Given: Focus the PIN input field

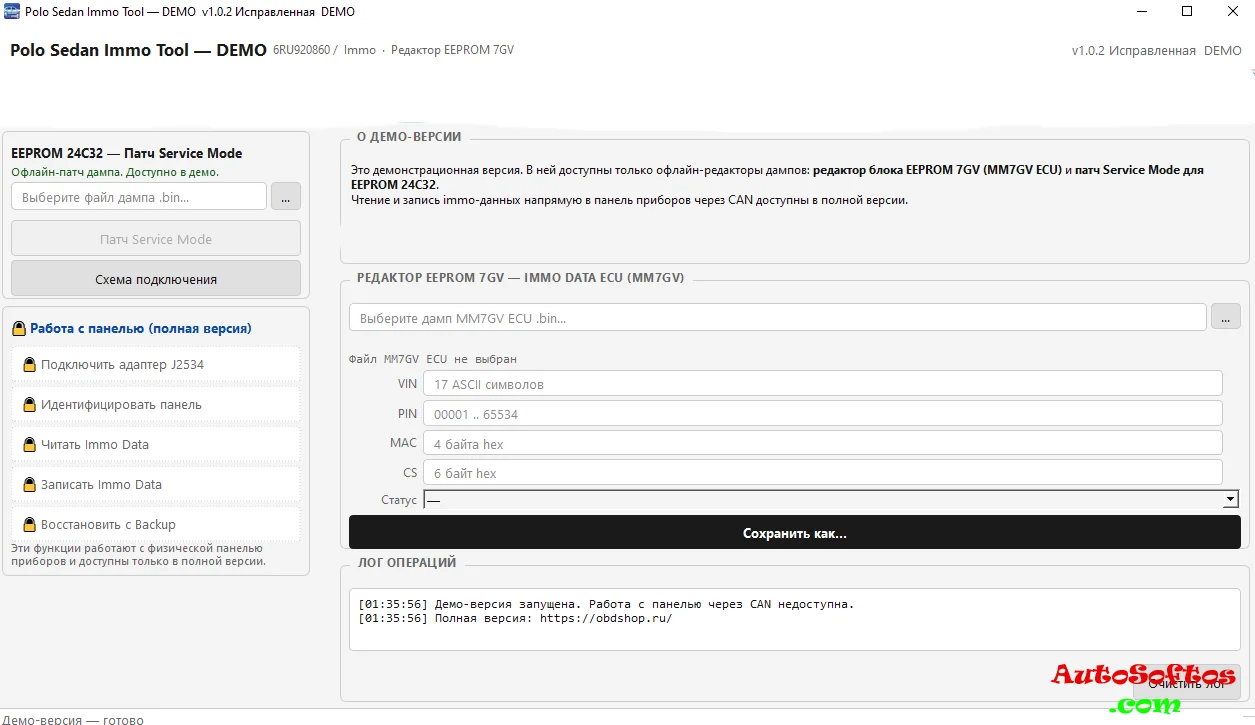Looking at the screenshot, I should (x=822, y=414).
